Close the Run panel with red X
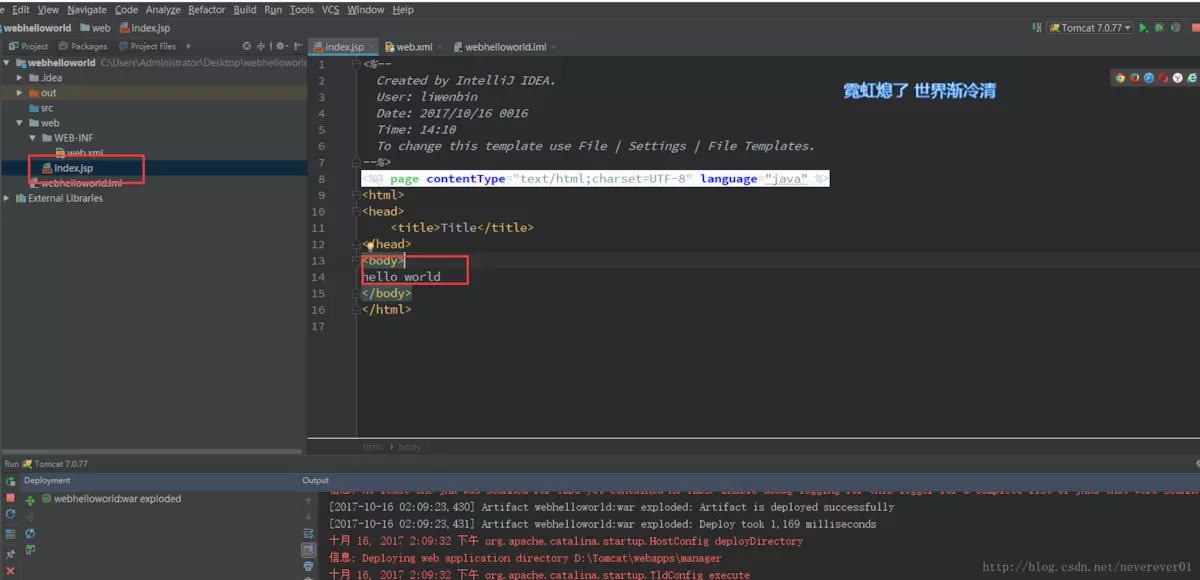This screenshot has height=580, width=1200. 10,570
